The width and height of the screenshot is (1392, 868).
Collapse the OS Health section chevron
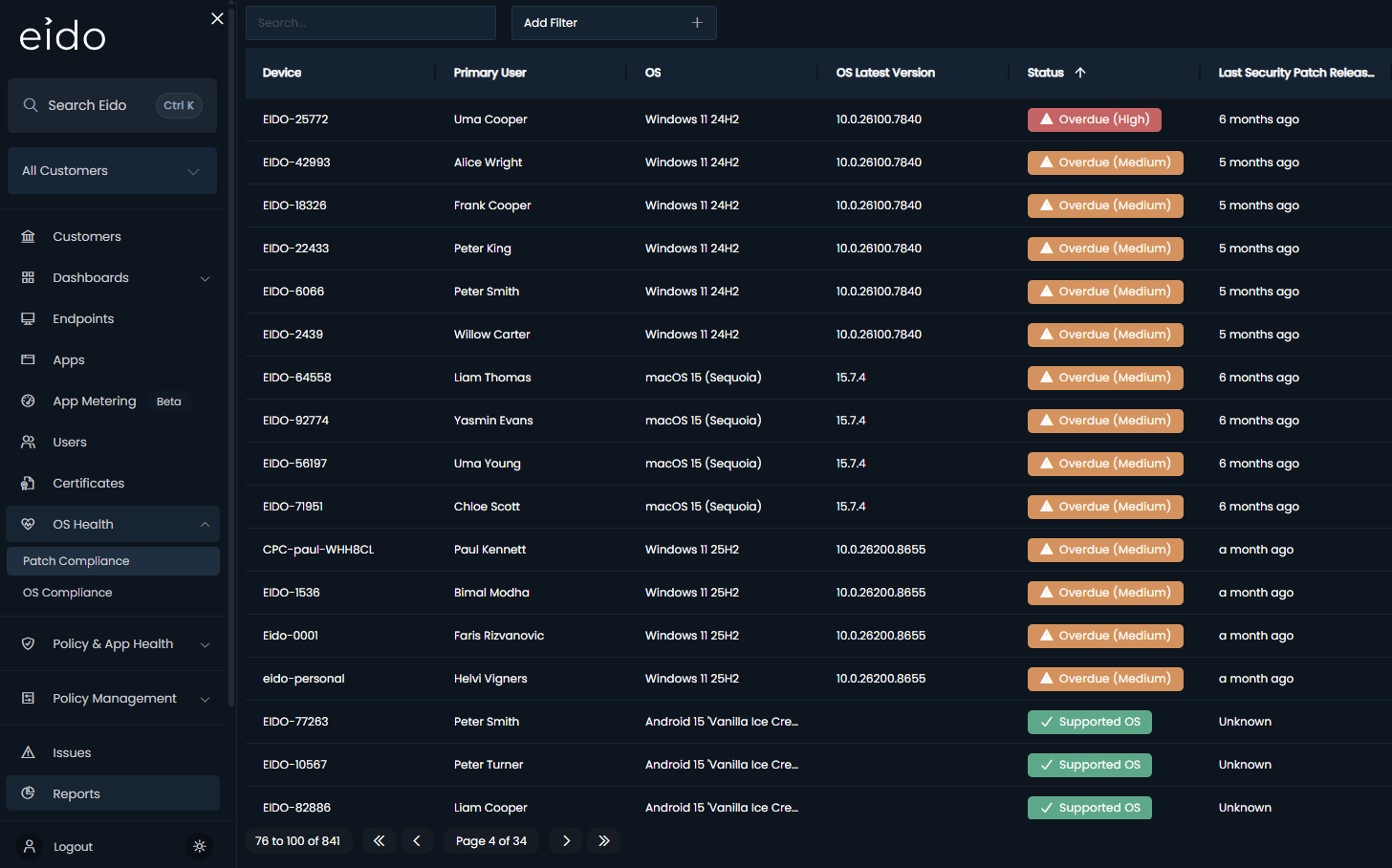coord(205,524)
